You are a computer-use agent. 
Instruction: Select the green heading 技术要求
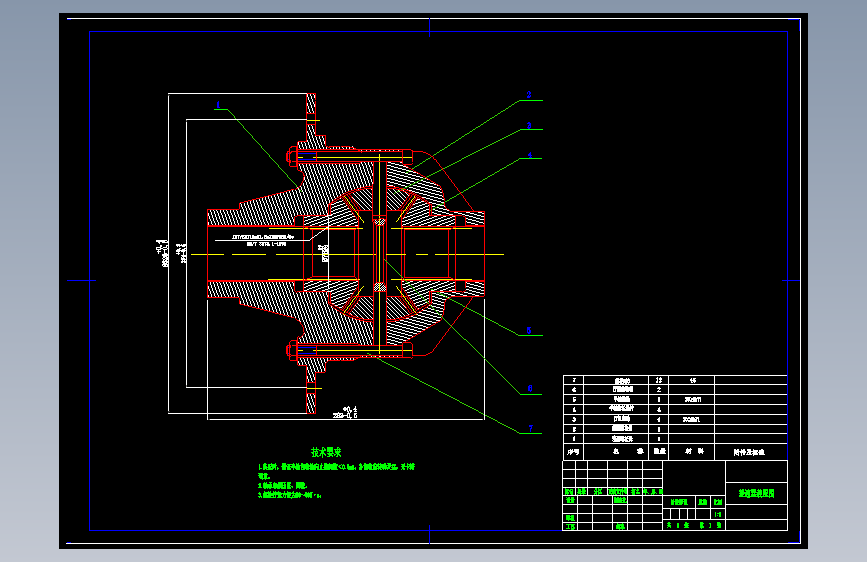click(x=326, y=452)
